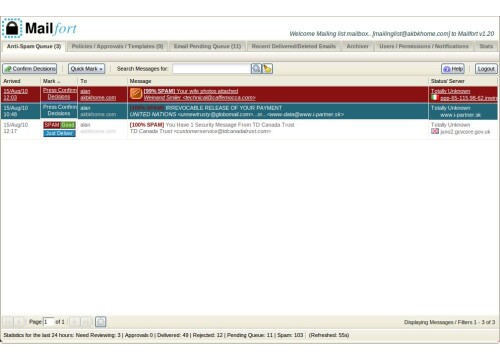The image size is (500, 360).
Task: Click the UK flag server icon
Action: click(x=435, y=131)
